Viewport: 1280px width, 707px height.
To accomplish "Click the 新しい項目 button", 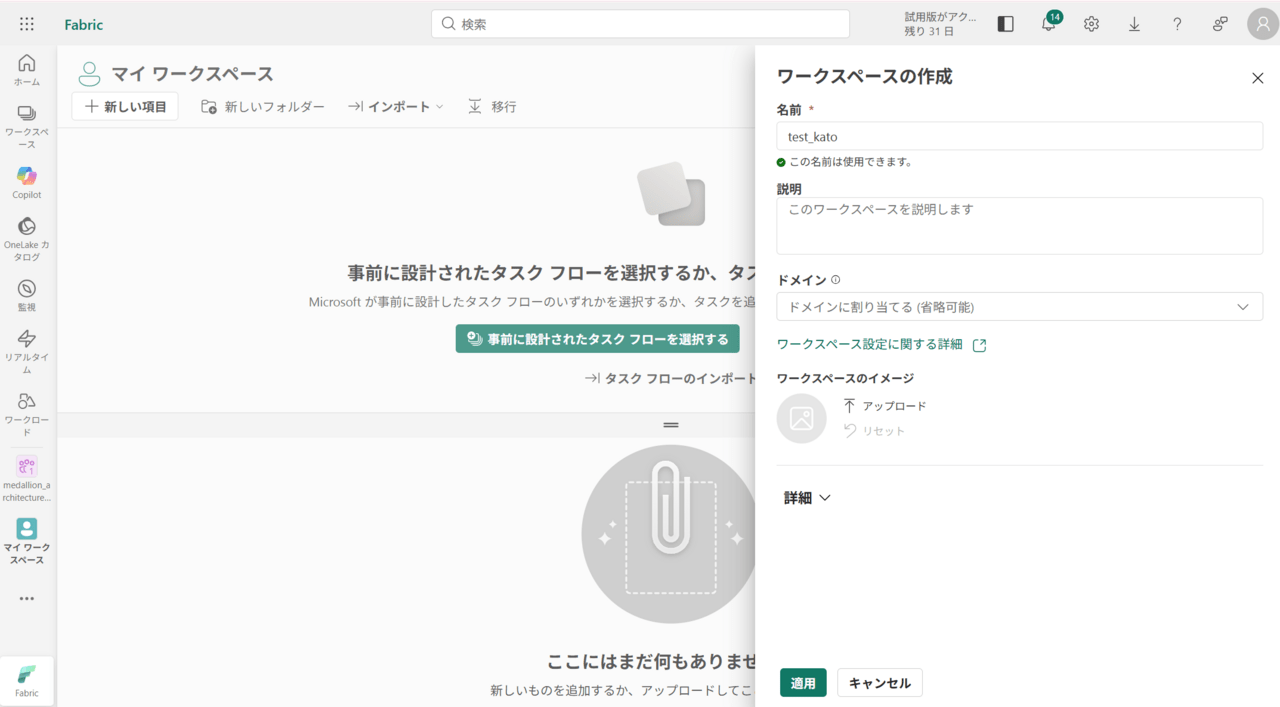I will click(125, 107).
